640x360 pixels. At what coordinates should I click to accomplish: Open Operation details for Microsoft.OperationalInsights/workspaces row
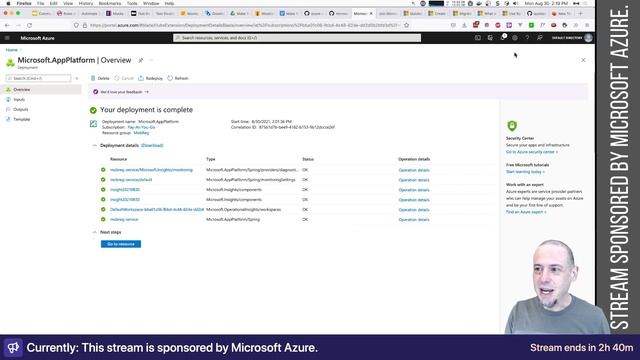[x=414, y=210]
